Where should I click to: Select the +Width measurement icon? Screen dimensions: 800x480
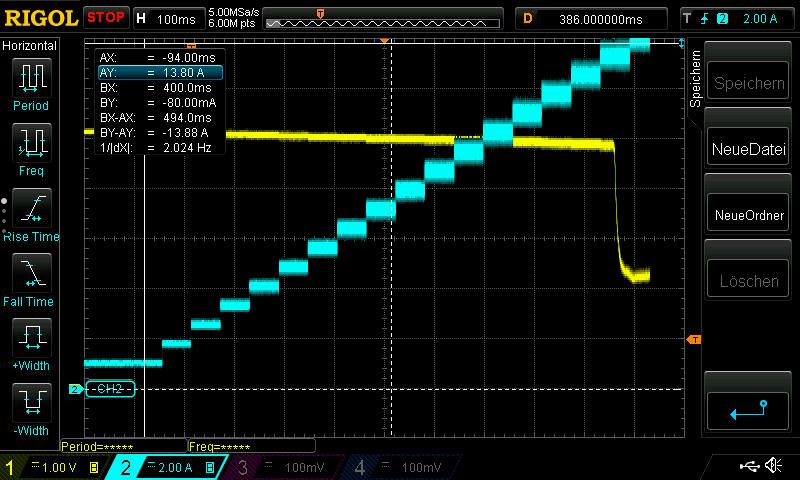click(x=32, y=338)
